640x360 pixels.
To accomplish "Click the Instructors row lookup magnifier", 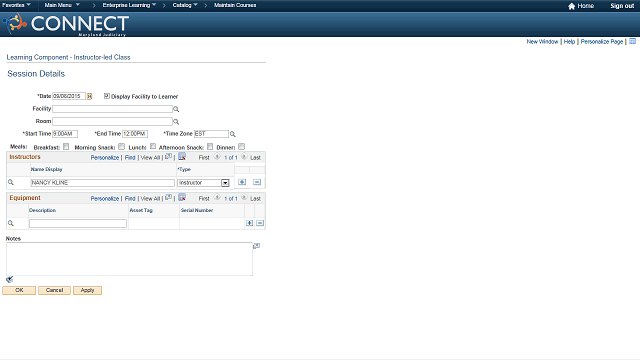I will (x=11, y=182).
